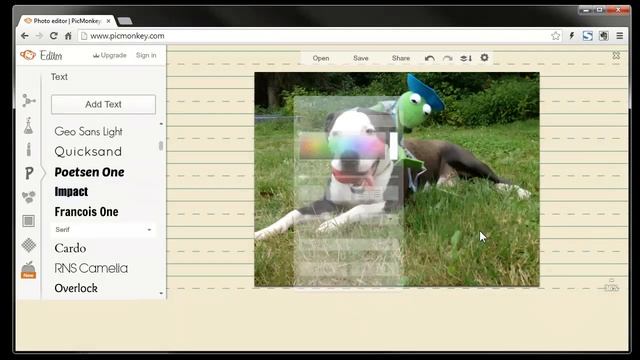This screenshot has width=640, height=360.
Task: Click the address bar URL
Action: 127,36
